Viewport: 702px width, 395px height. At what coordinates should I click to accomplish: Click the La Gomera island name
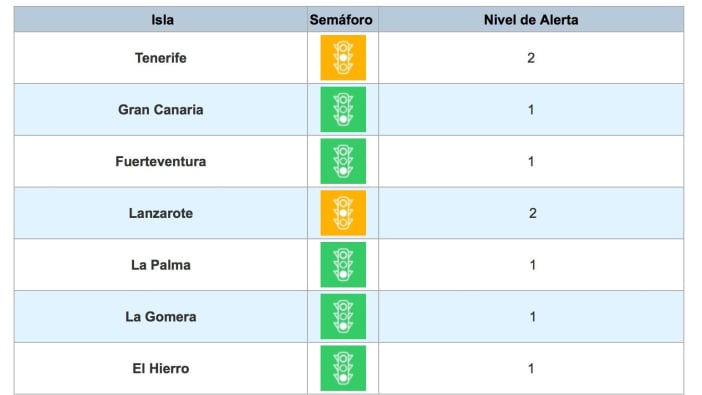161,317
